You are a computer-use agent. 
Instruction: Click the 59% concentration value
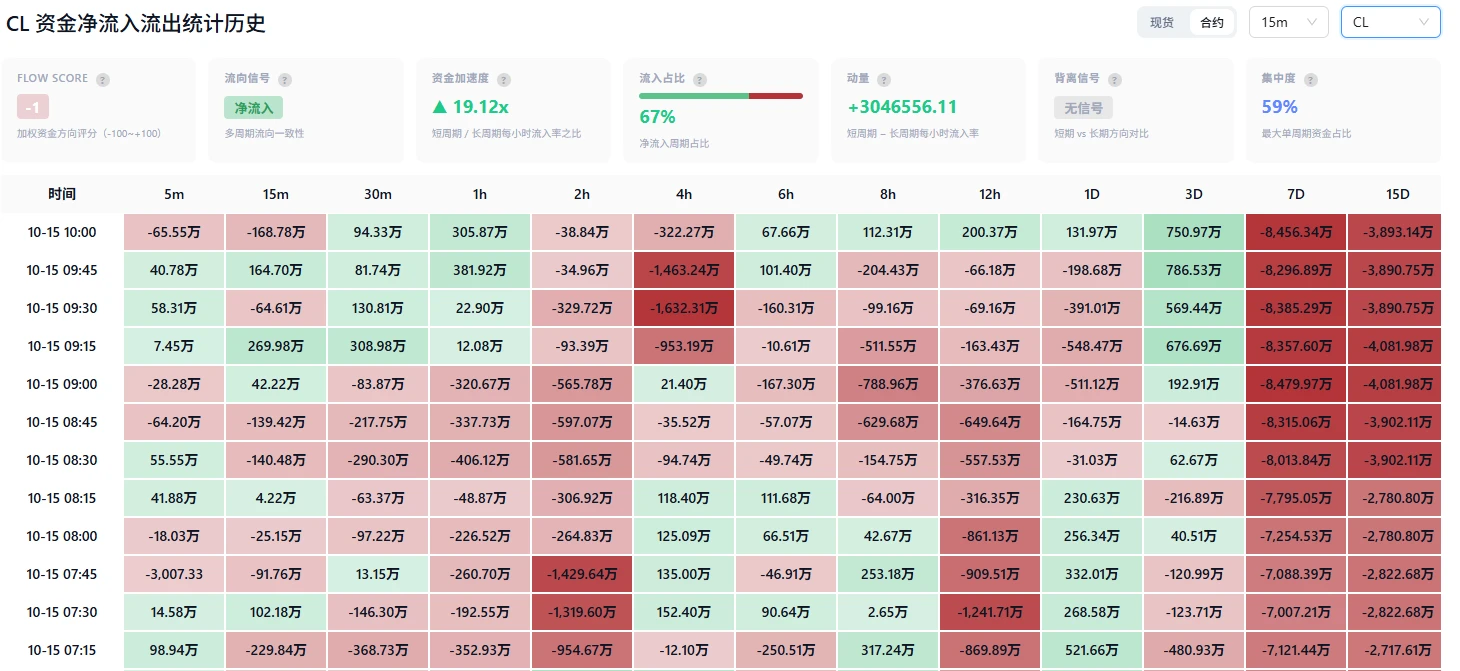click(x=1280, y=107)
